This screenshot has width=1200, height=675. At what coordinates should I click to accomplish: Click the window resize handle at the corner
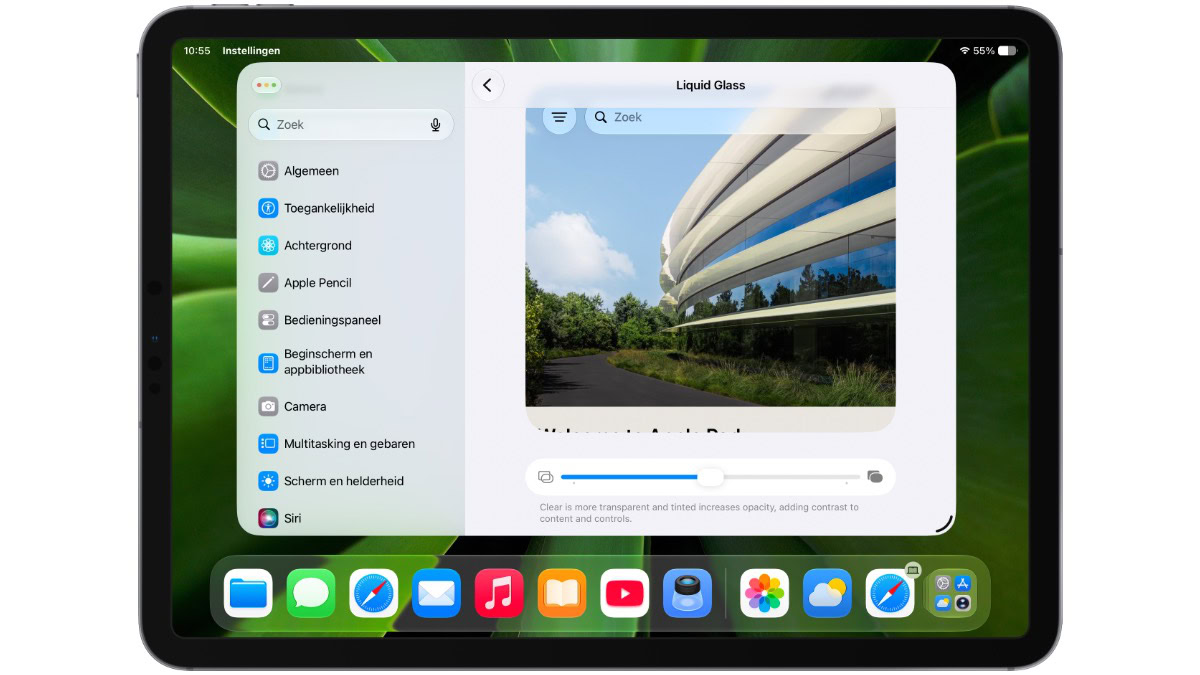[944, 523]
